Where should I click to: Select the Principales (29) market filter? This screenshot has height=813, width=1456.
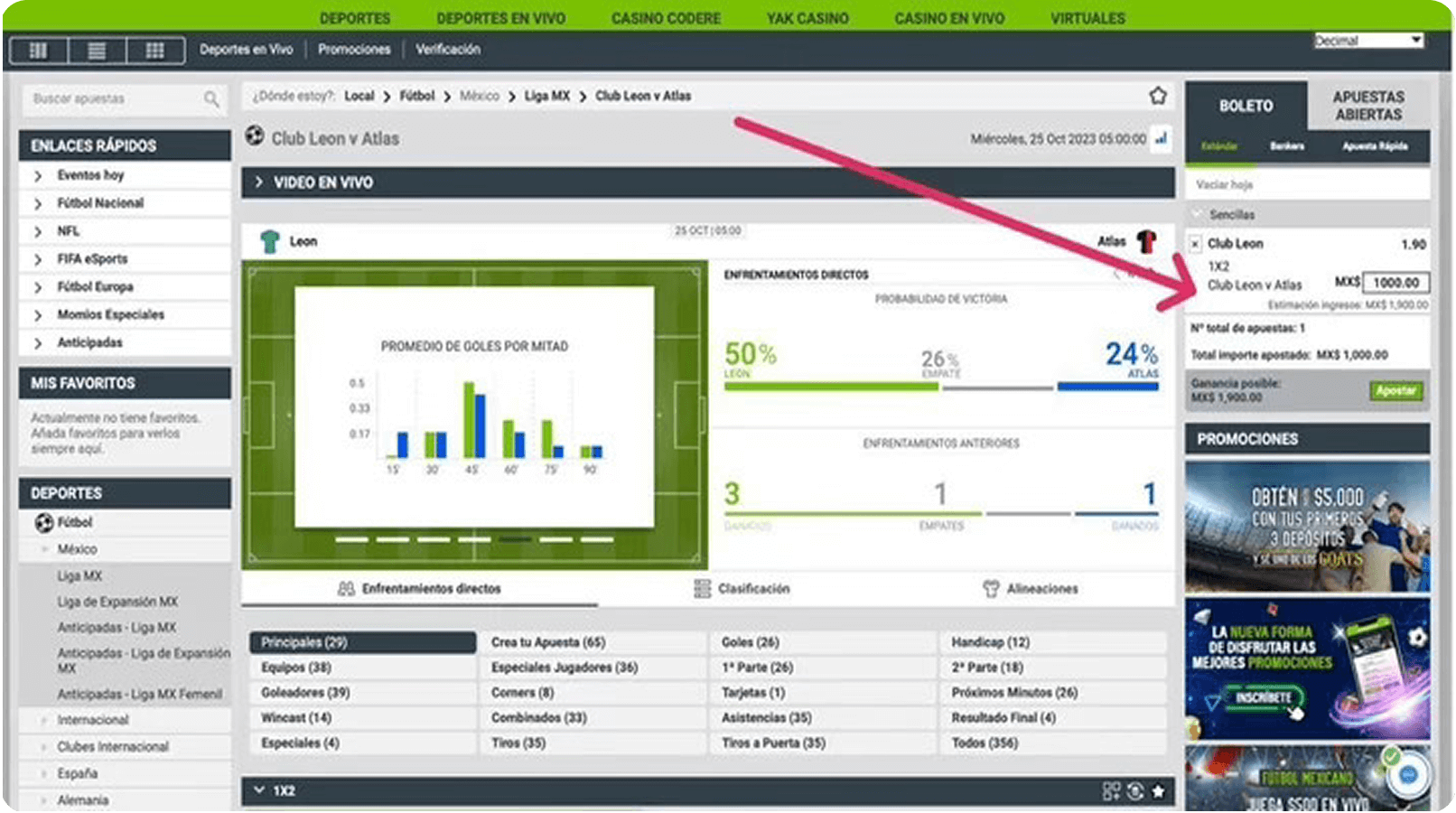click(363, 642)
